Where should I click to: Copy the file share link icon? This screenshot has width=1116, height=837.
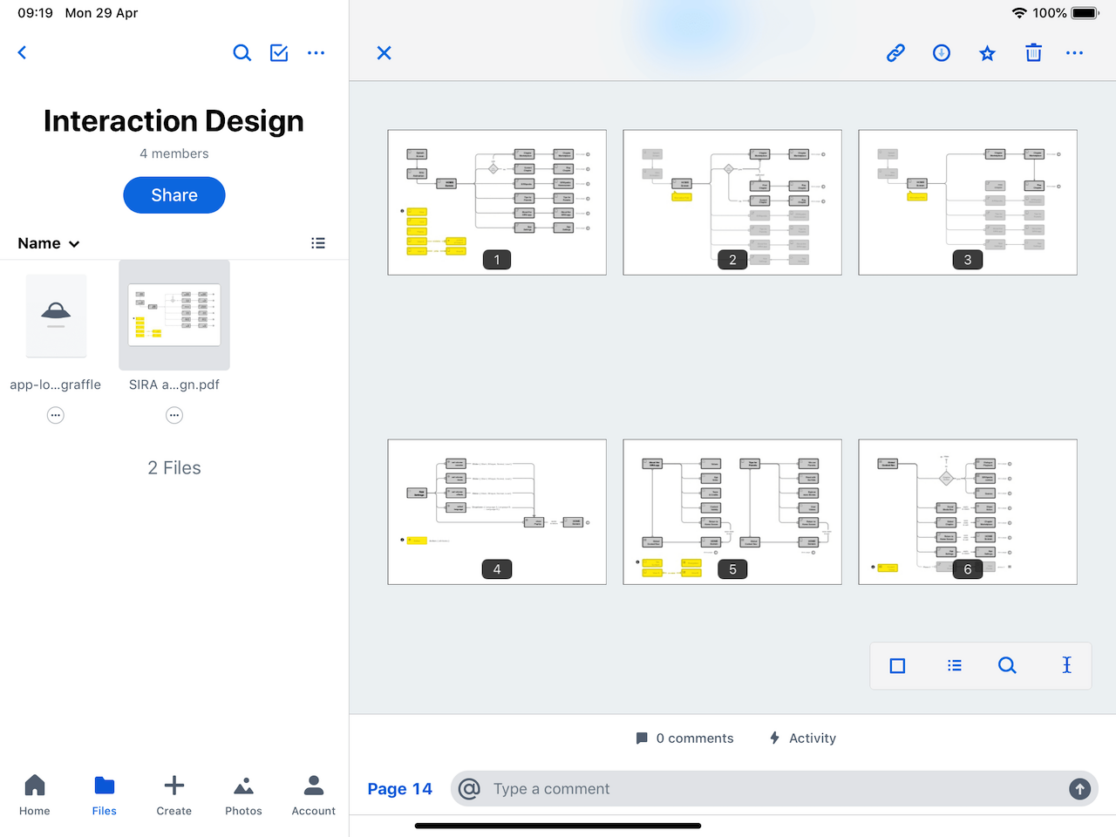[895, 53]
